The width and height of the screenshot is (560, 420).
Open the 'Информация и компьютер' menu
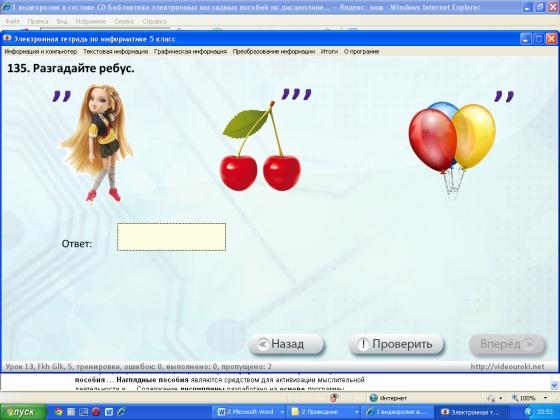(x=41, y=51)
